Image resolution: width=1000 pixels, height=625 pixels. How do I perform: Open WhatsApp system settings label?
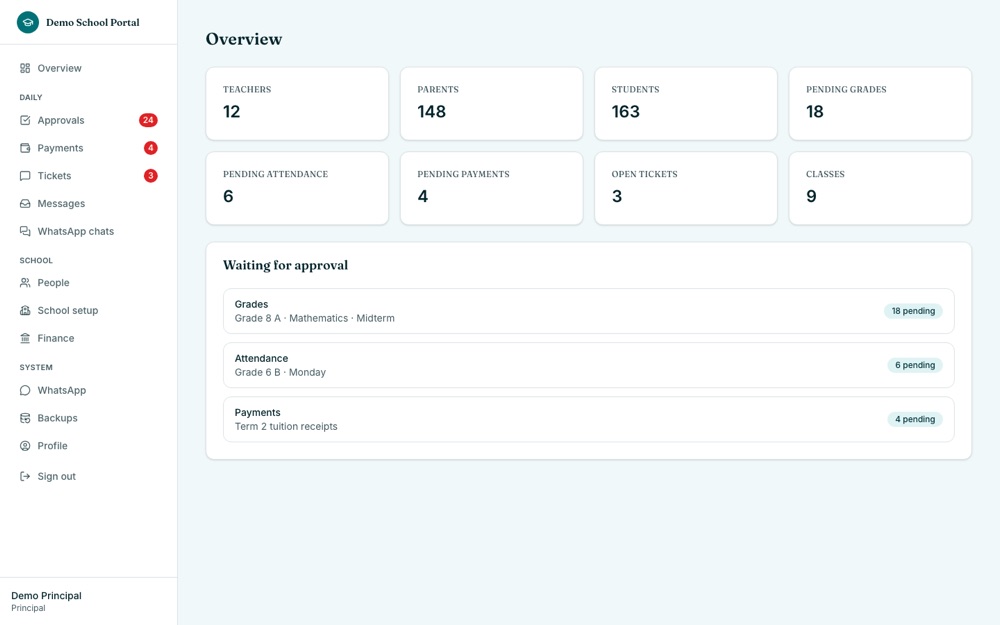(x=62, y=390)
